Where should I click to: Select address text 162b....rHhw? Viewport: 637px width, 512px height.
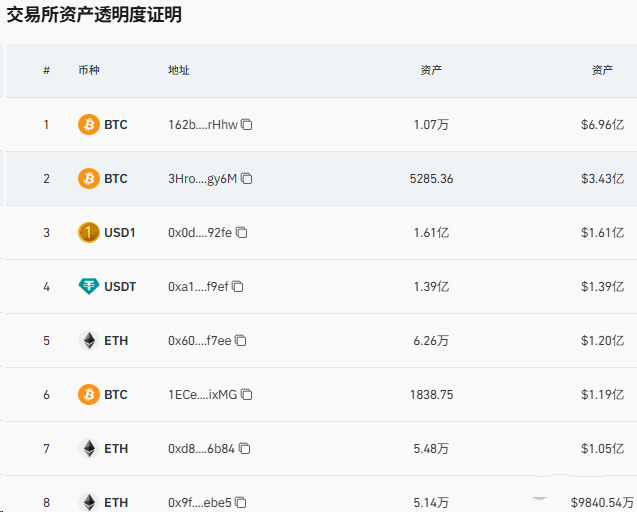[x=203, y=124]
